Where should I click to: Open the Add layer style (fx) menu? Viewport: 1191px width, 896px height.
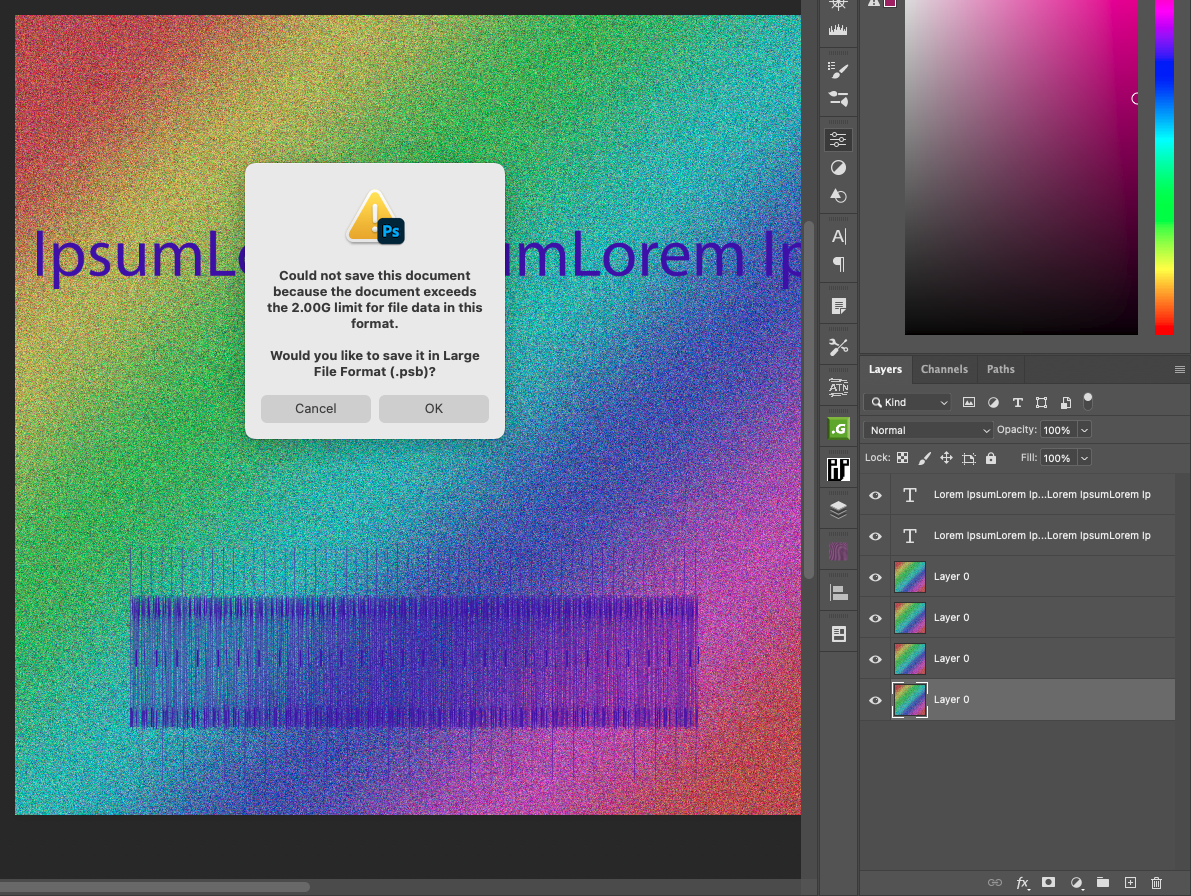1022,883
